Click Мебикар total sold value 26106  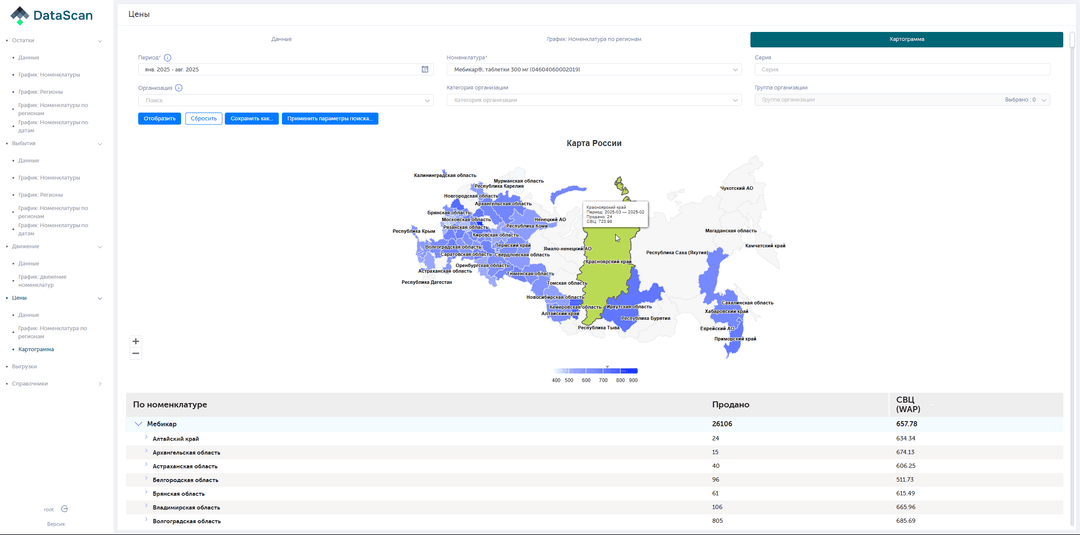click(x=723, y=425)
